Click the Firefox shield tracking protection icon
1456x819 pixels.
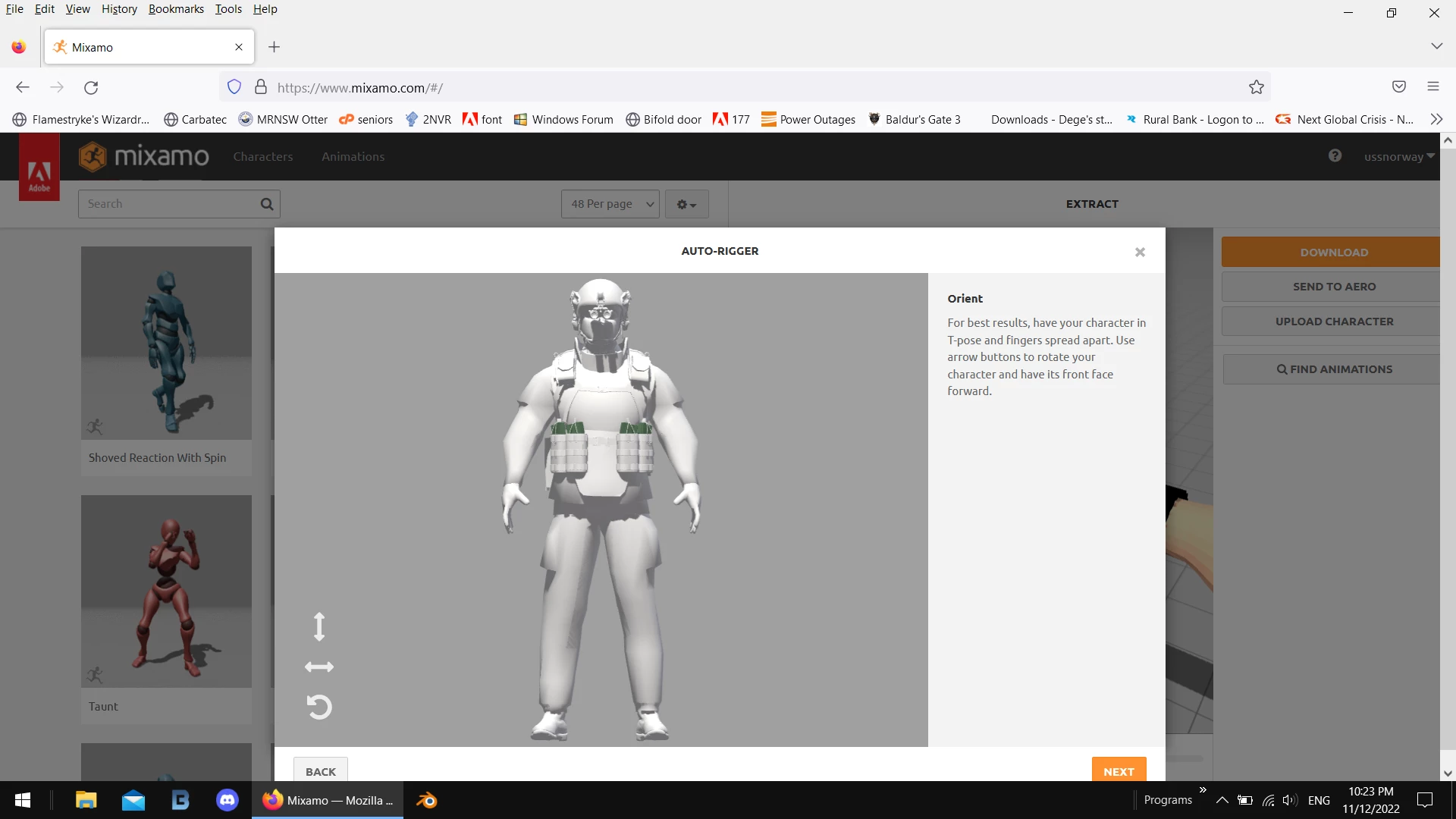(x=234, y=87)
